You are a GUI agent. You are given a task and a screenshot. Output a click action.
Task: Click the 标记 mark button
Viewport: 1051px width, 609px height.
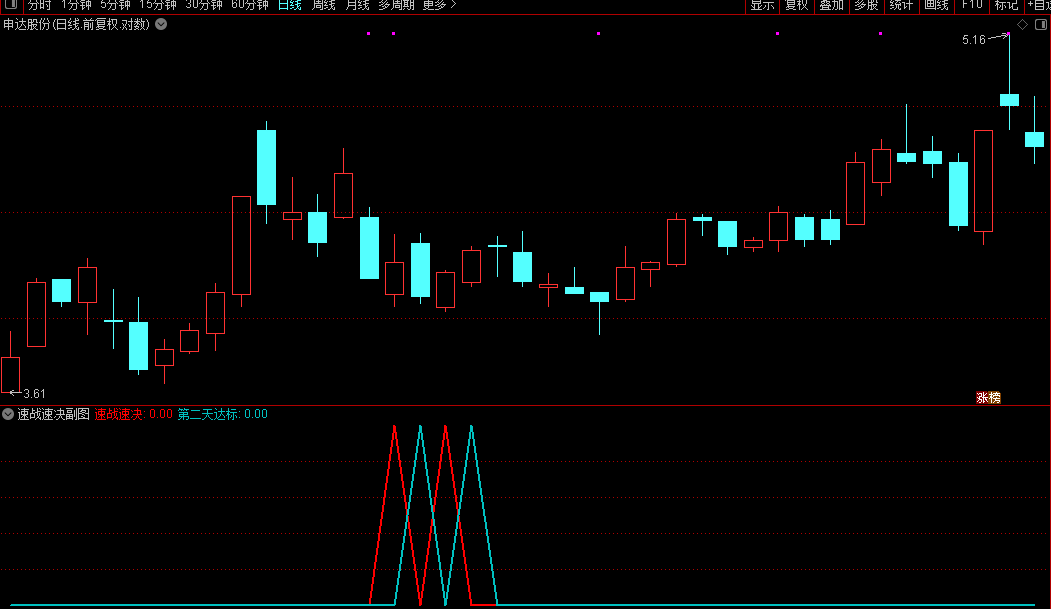(1006, 5)
